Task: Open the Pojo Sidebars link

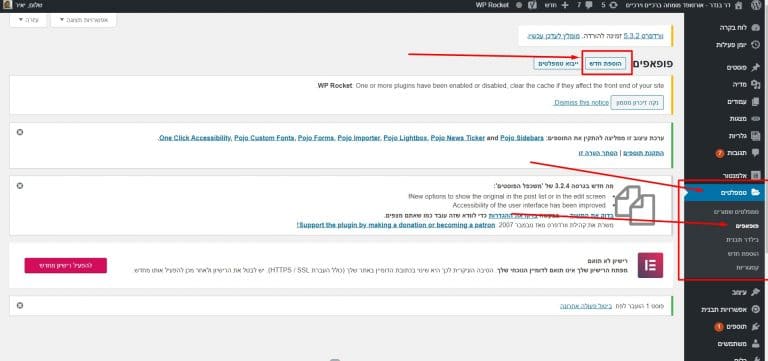Action: [522, 138]
